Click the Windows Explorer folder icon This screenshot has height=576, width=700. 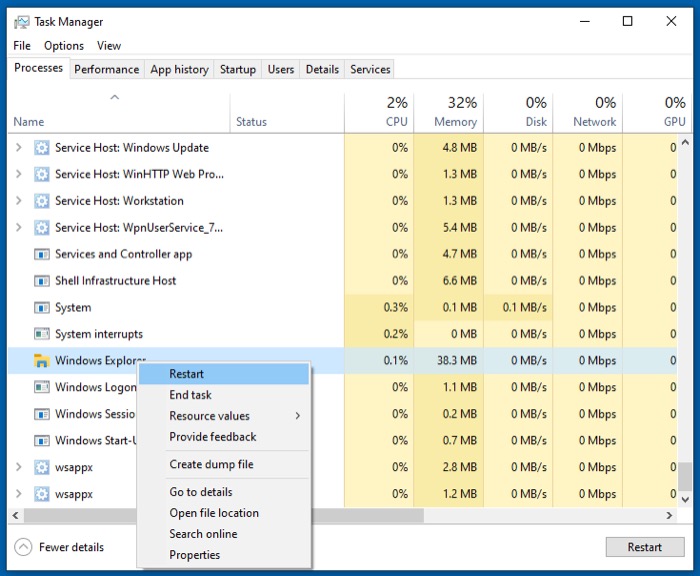tap(42, 361)
